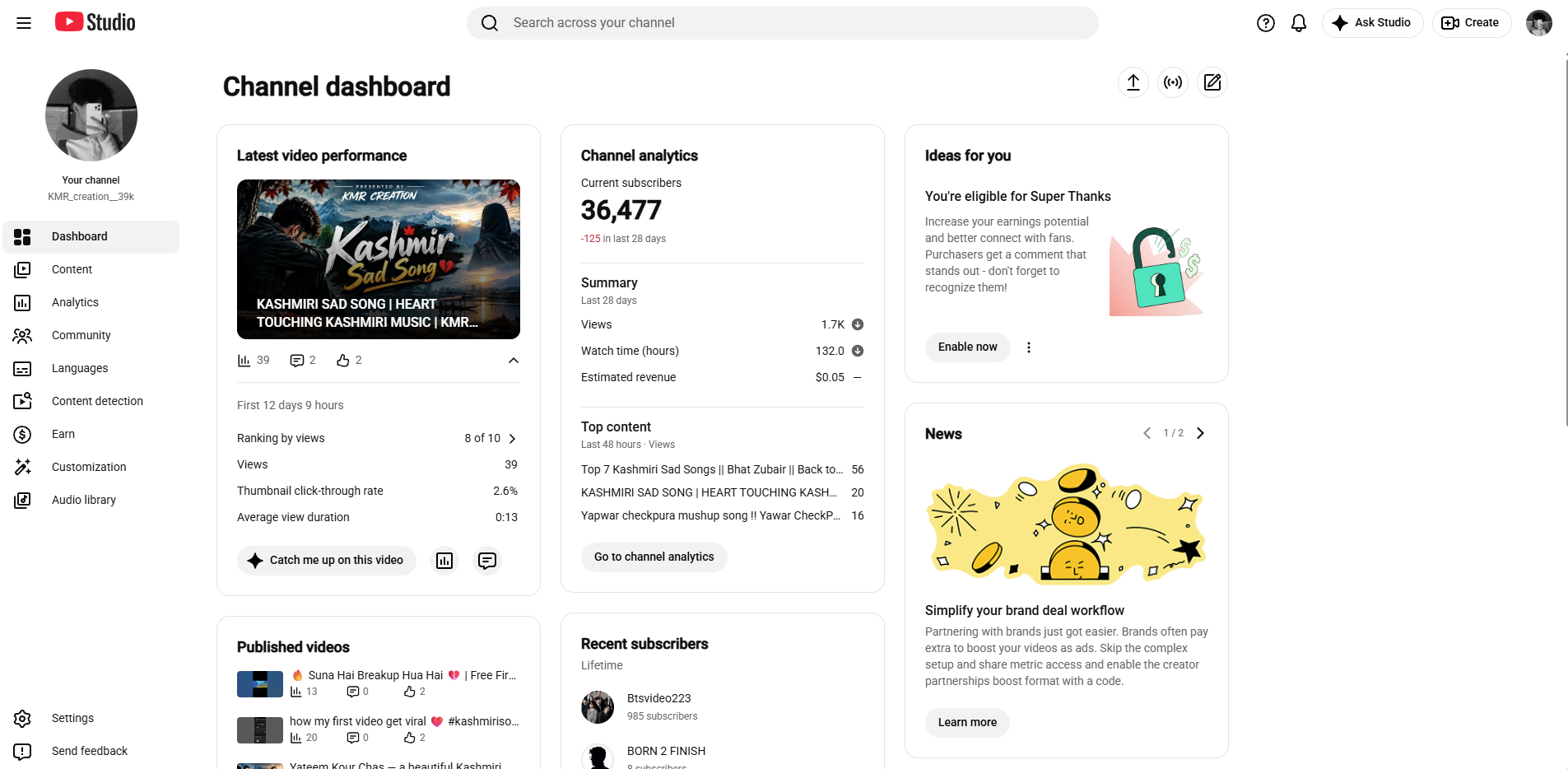Open video analytics icon beside Catch me up
Screen dimensions: 1568x769
click(x=444, y=561)
